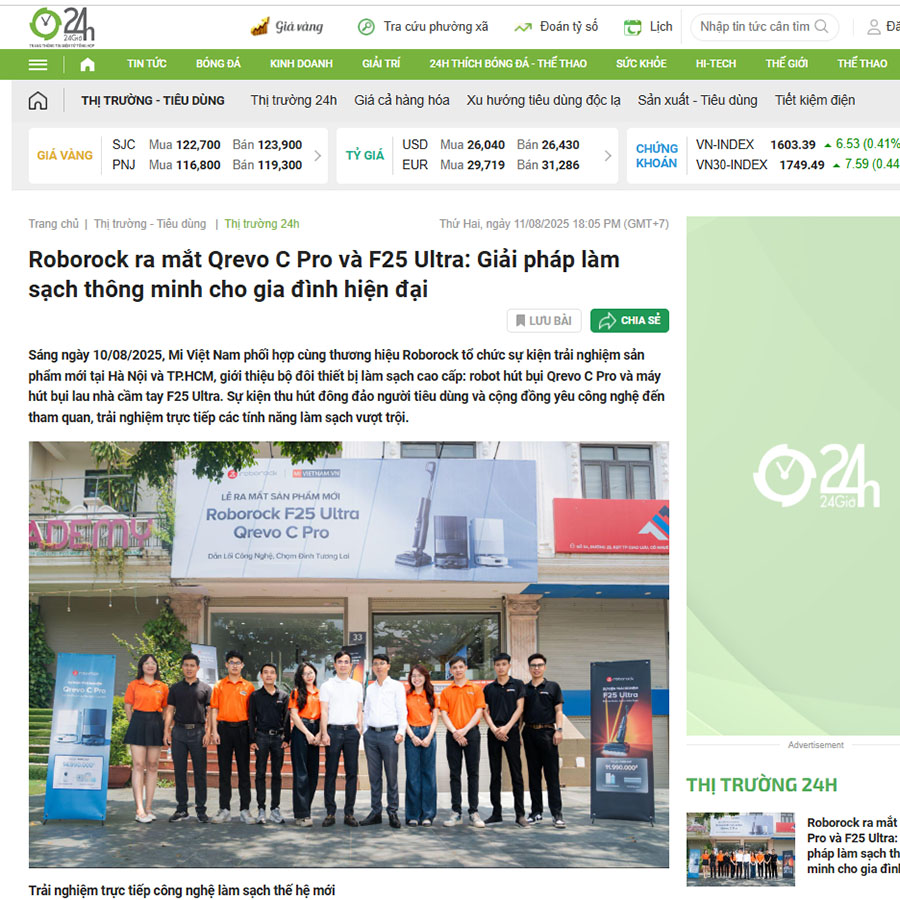This screenshot has width=900, height=900.
Task: Click the article headline about Roborock
Action: (x=324, y=274)
